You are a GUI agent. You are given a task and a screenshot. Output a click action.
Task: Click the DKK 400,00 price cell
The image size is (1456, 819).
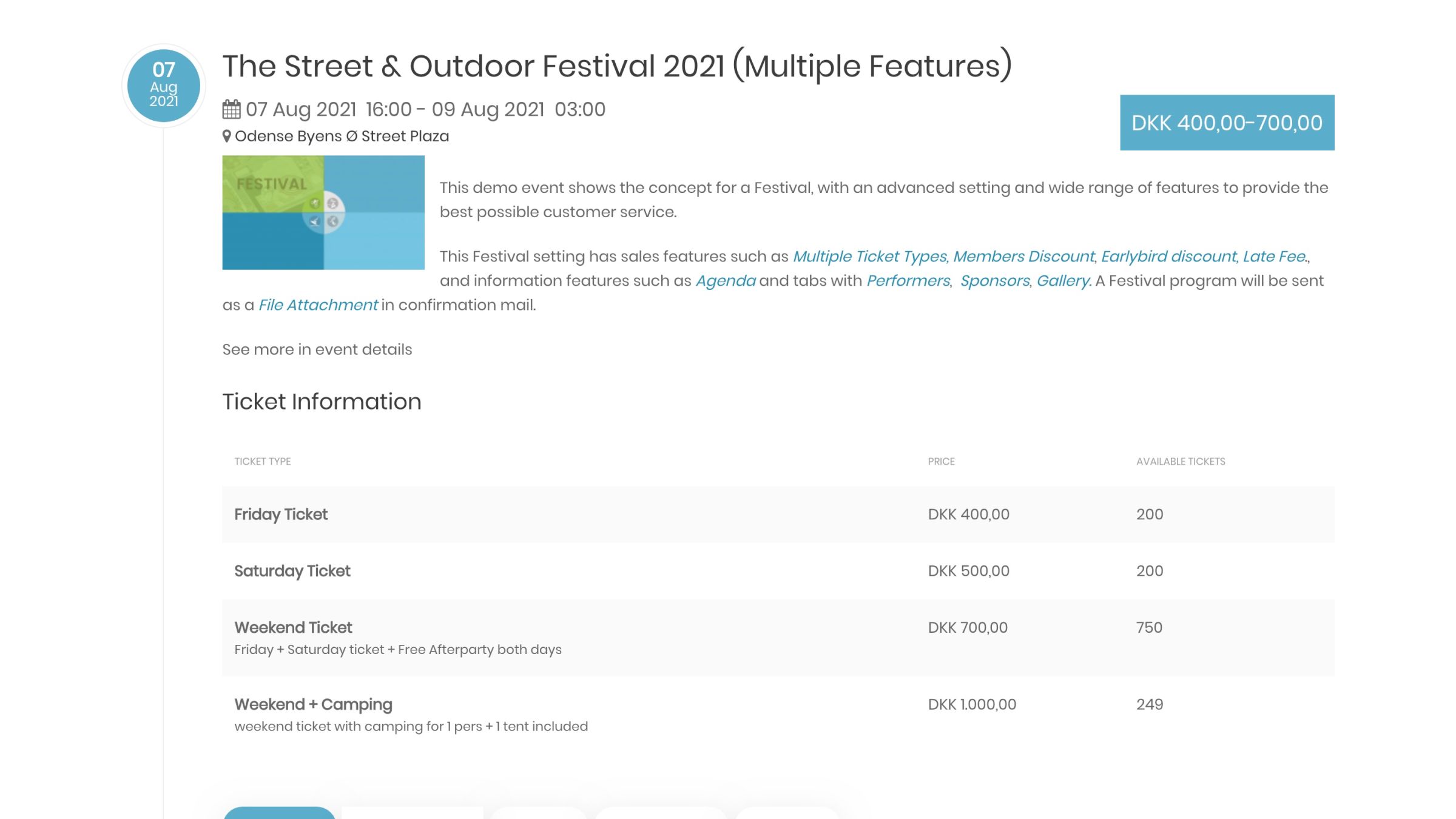click(x=969, y=514)
